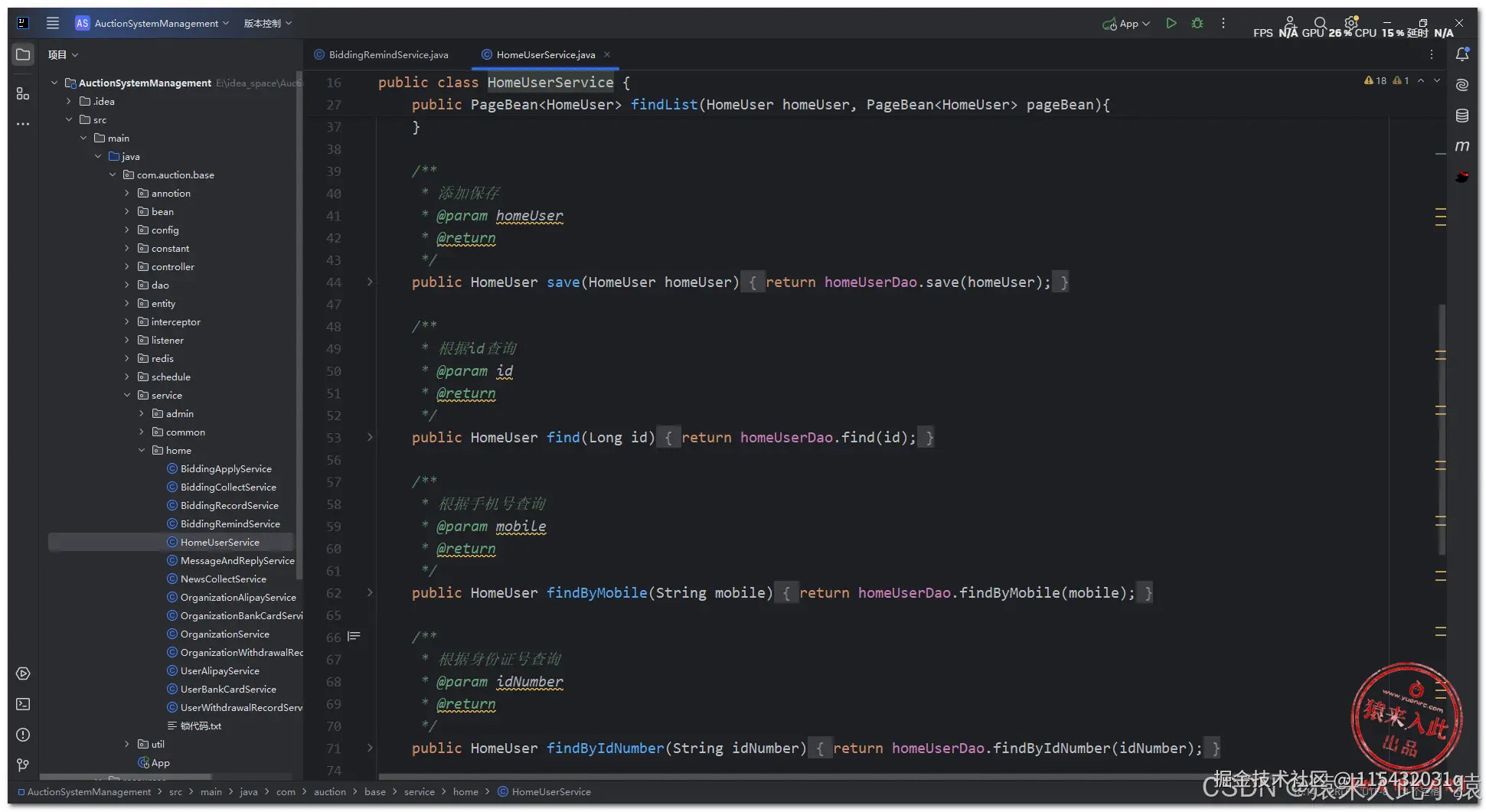Open IDE settings gear icon

1351,23
